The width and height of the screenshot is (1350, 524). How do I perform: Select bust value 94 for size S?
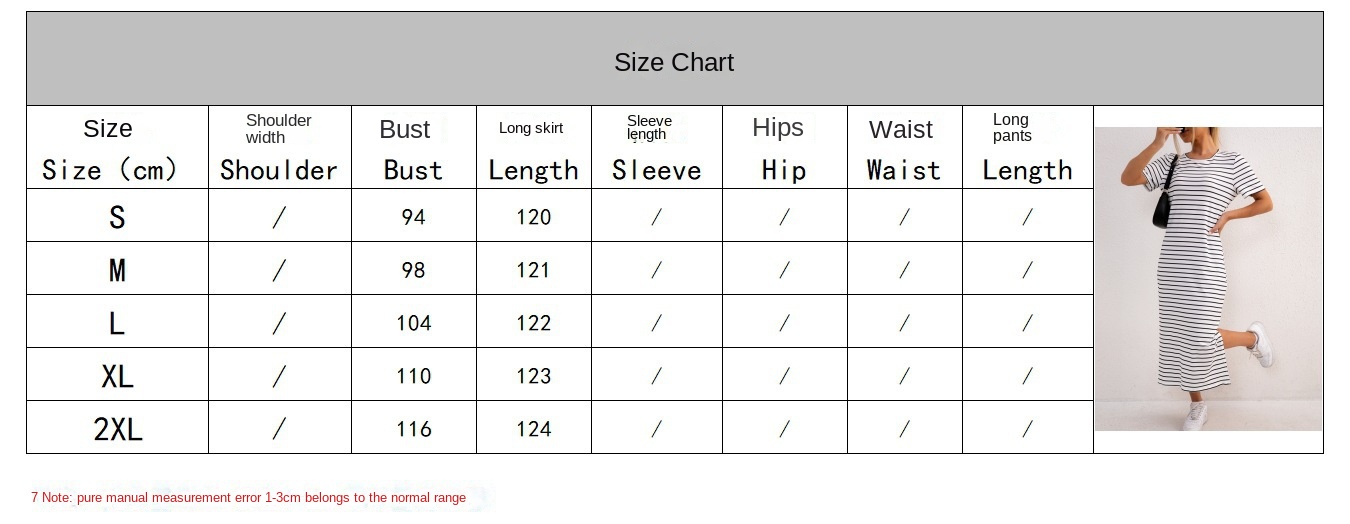pos(413,216)
